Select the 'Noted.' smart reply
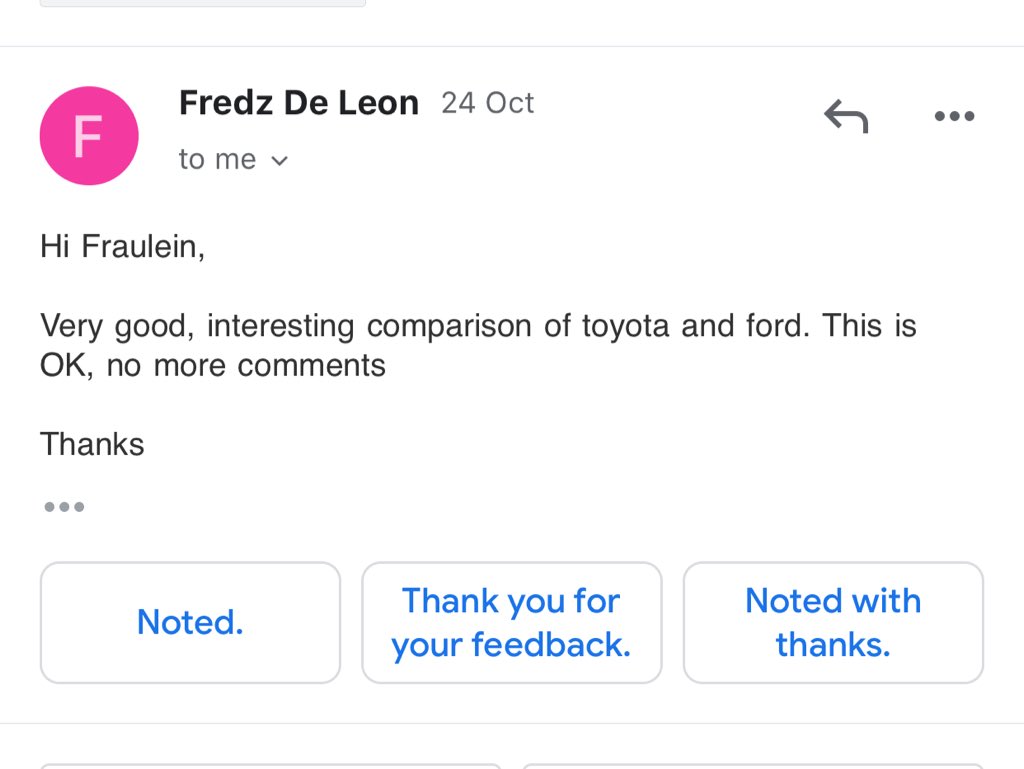Screen dimensions: 1024x769 click(190, 622)
